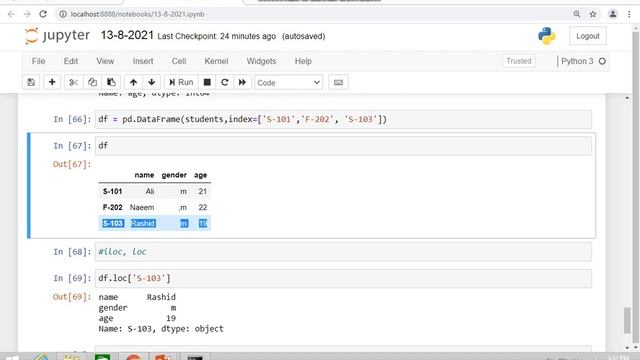
Task: Click the notebook vertical scrollbar thumb
Action: (627, 320)
